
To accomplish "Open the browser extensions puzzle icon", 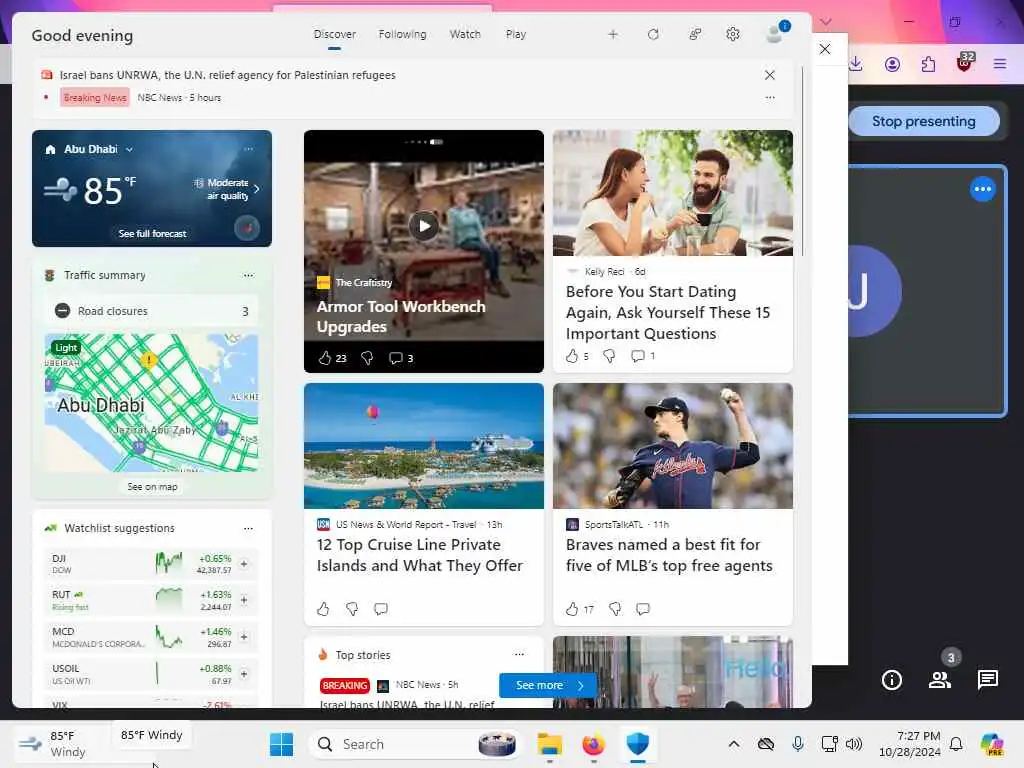I will pyautogui.click(x=928, y=64).
